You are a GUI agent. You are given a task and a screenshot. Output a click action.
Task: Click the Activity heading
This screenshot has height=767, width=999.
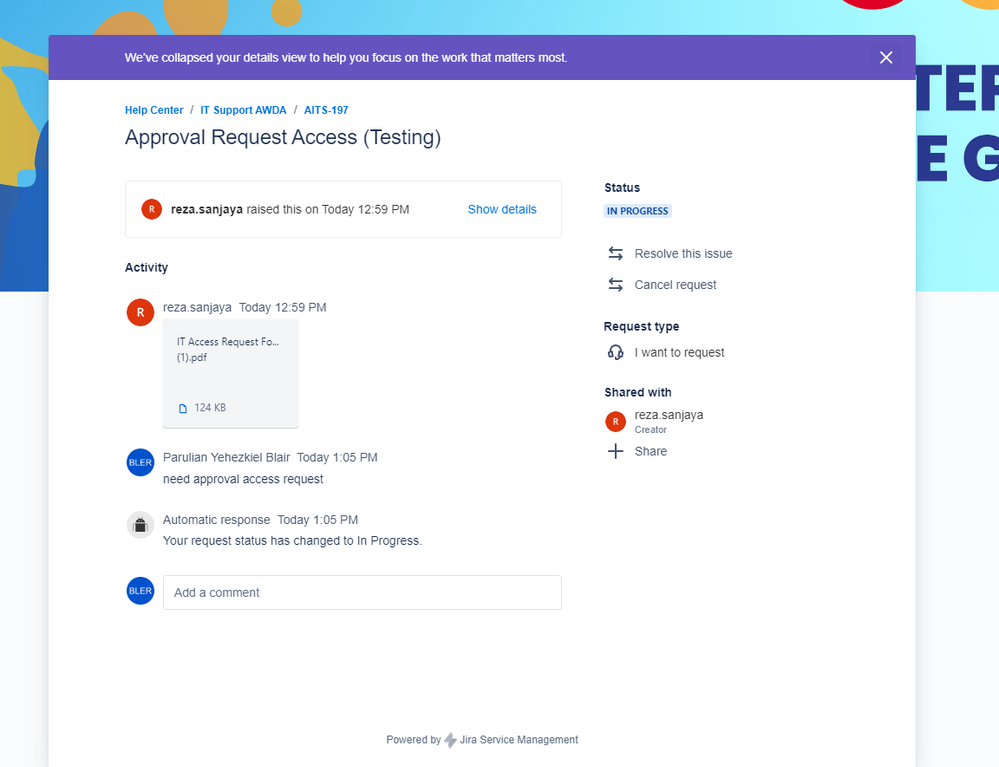point(147,268)
